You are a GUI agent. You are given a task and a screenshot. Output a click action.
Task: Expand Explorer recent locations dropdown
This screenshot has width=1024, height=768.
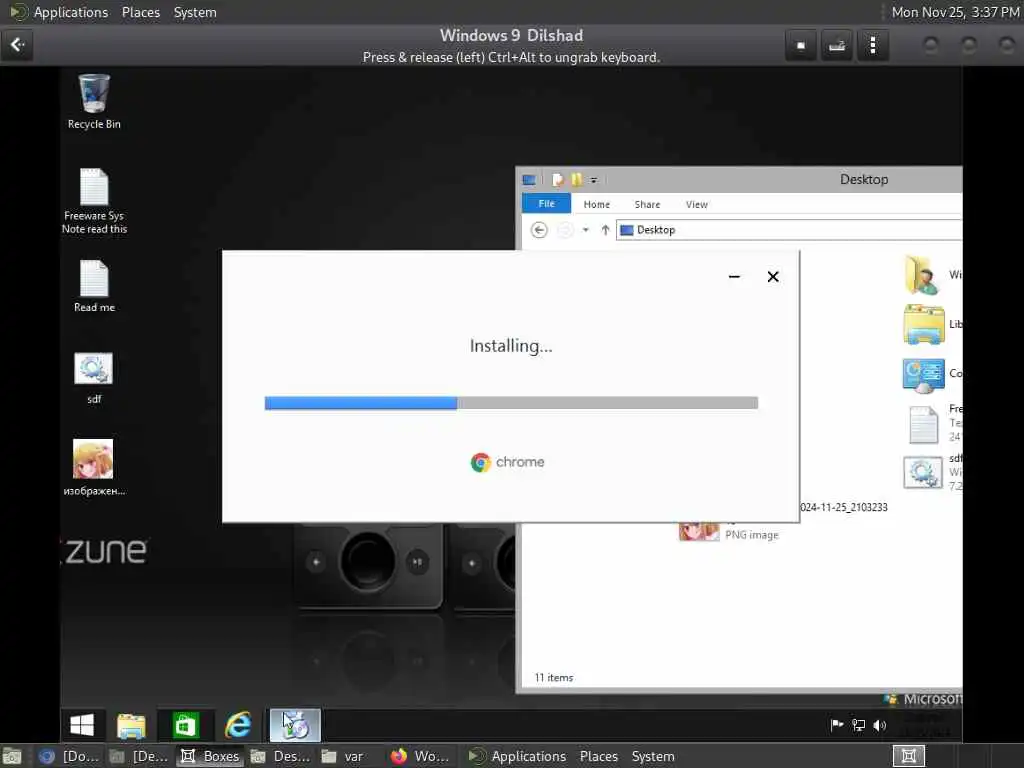586,230
